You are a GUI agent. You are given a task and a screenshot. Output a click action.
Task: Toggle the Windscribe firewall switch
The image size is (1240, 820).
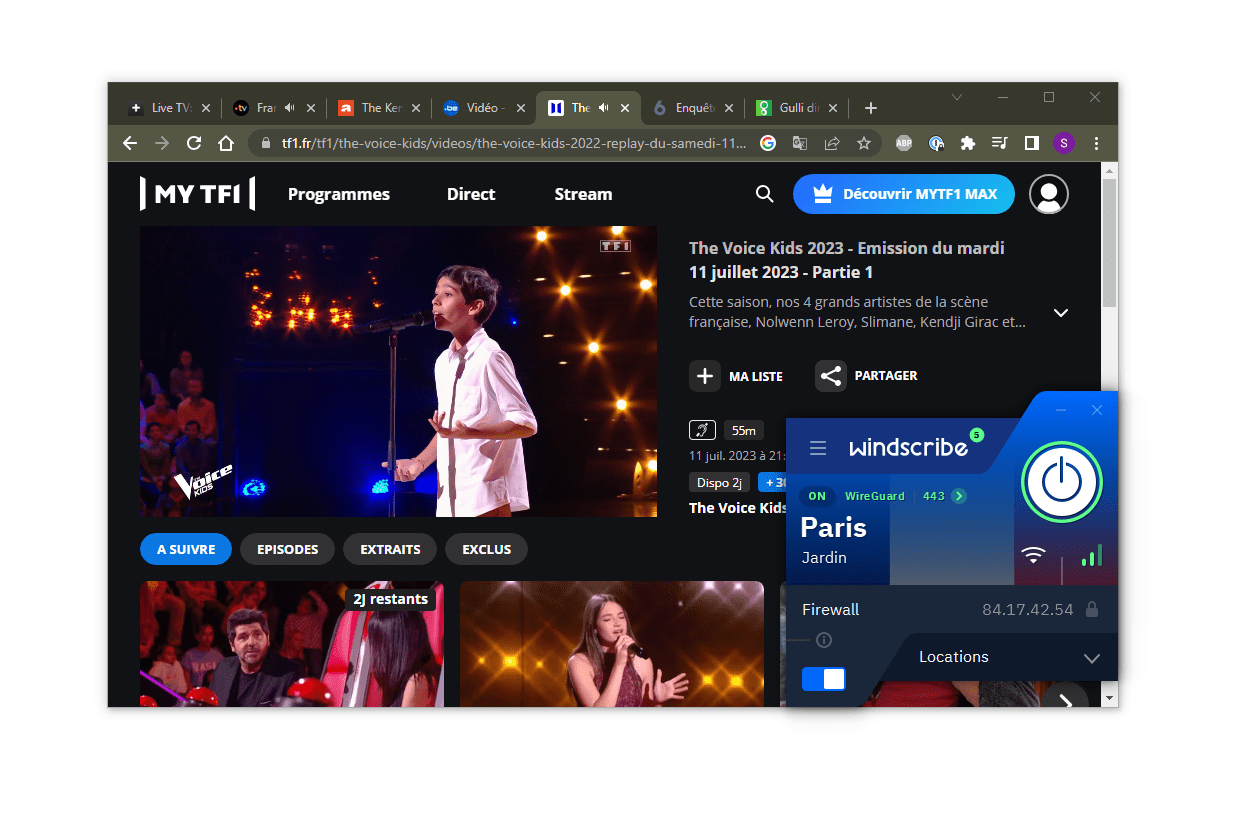[x=823, y=679]
